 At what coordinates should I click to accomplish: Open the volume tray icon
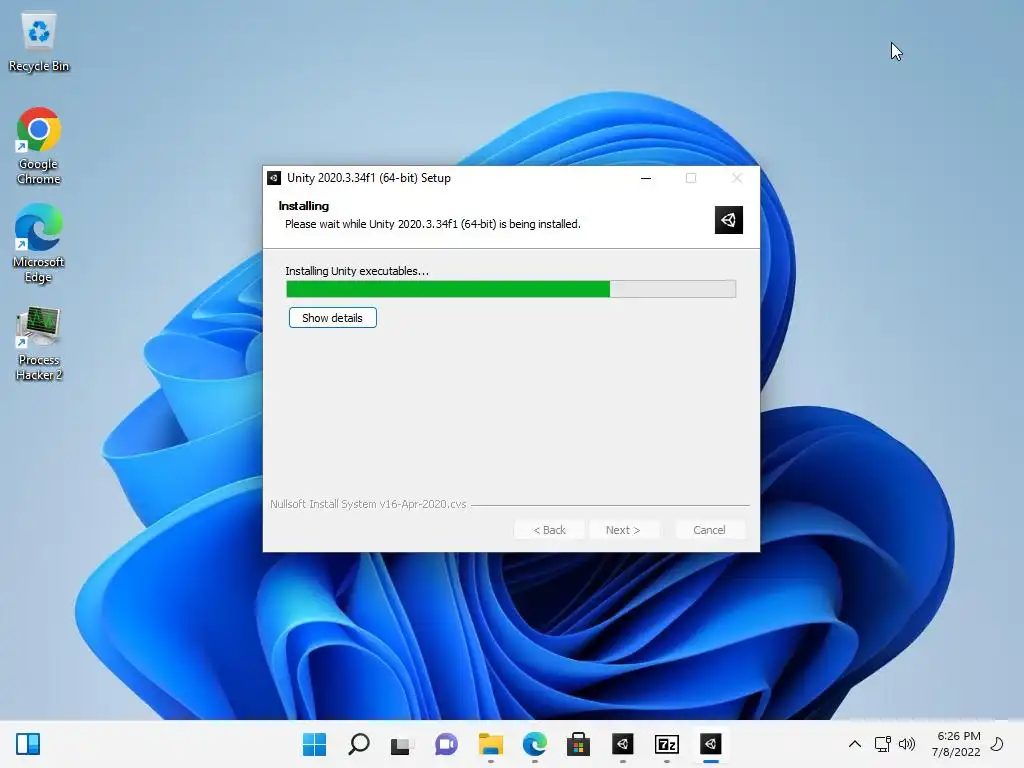(x=906, y=744)
